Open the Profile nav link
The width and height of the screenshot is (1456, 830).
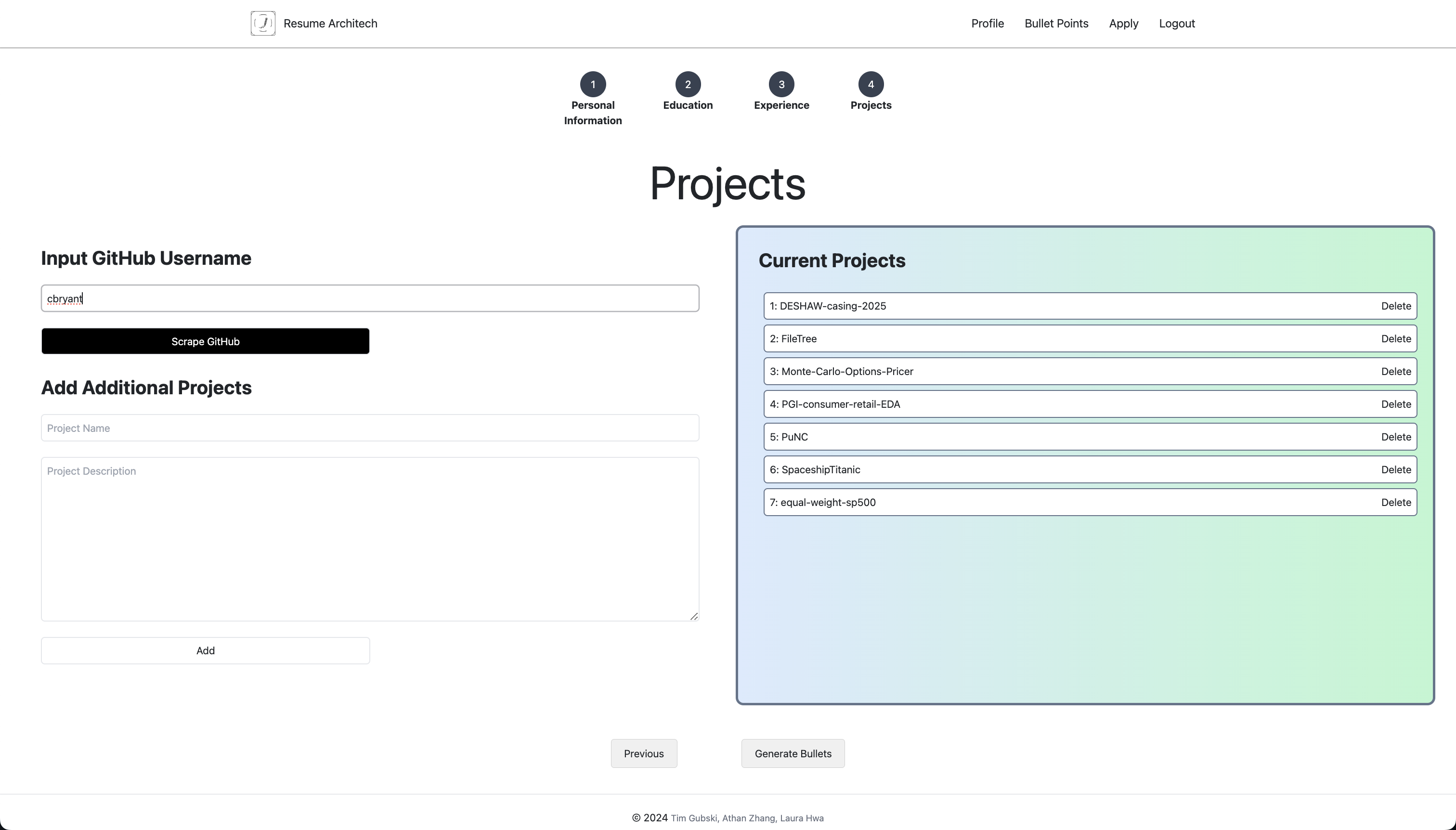click(x=988, y=24)
